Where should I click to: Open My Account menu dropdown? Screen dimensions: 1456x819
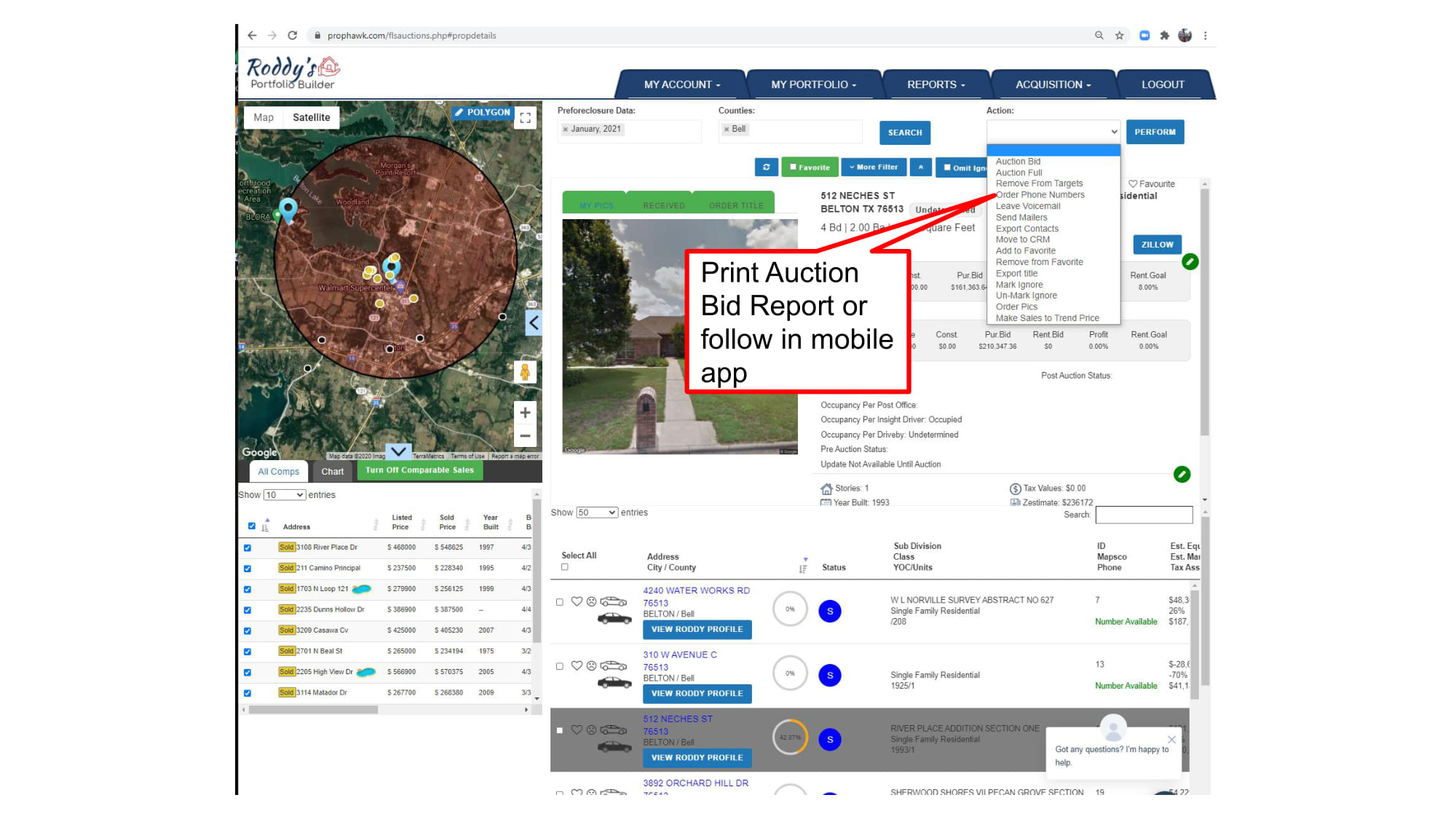[681, 84]
